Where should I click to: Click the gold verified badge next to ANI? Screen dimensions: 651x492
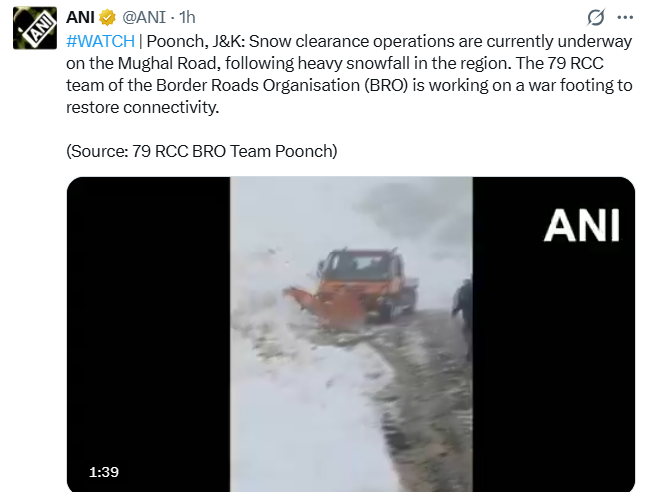[x=107, y=18]
